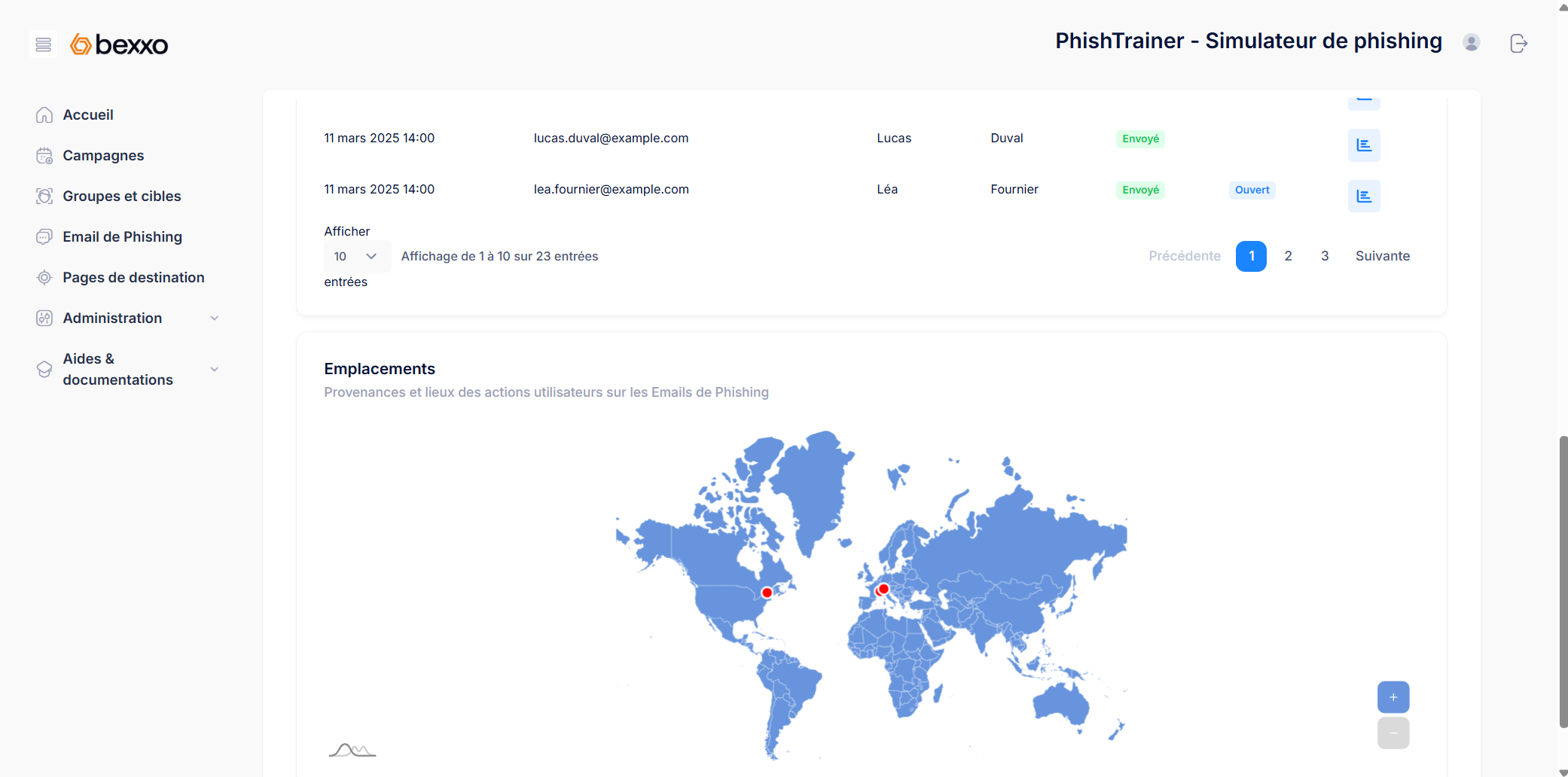The height and width of the screenshot is (777, 1568).
Task: Open Groupes et cibles section
Action: coord(121,197)
